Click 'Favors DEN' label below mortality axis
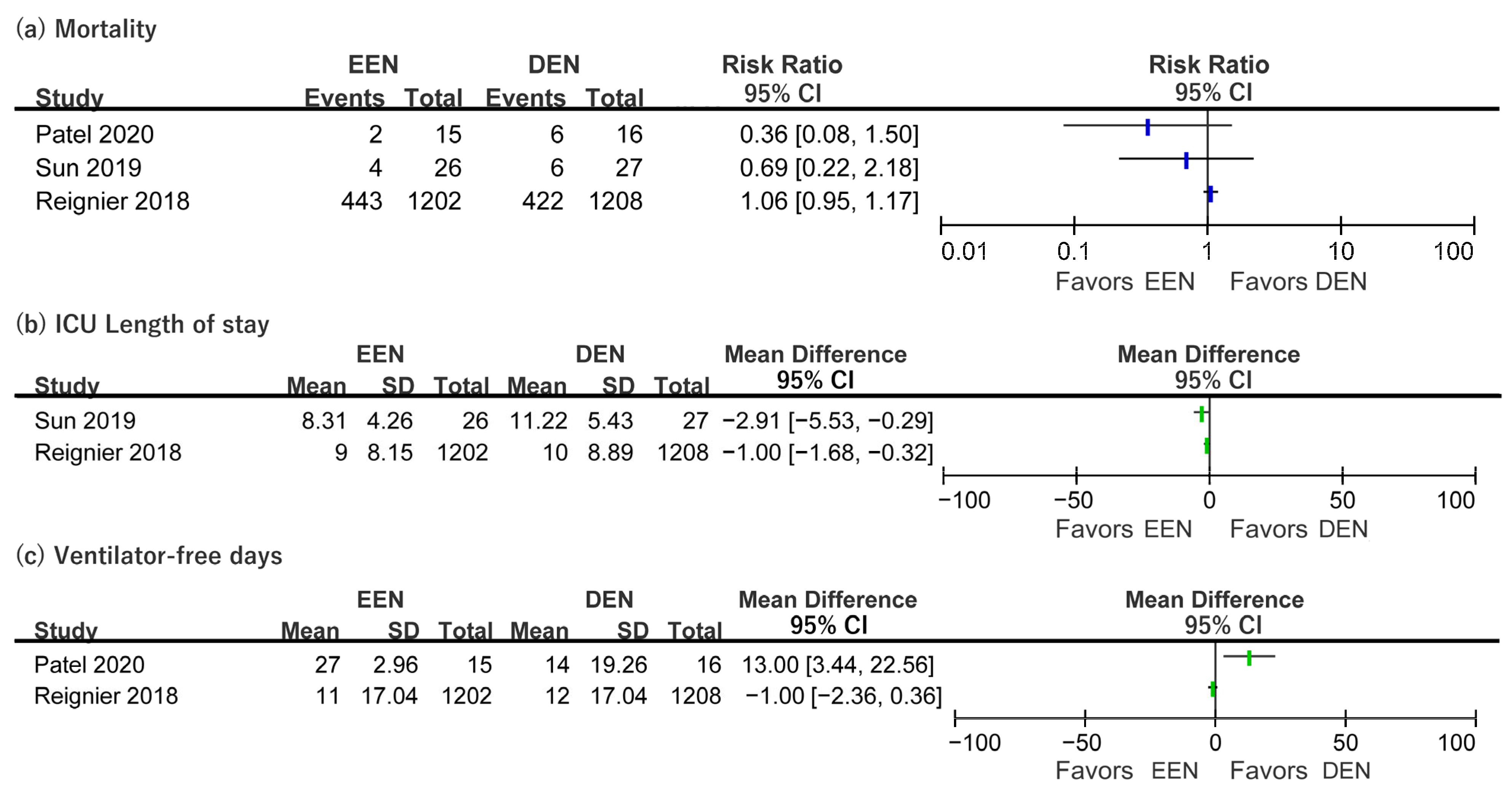 1298,282
